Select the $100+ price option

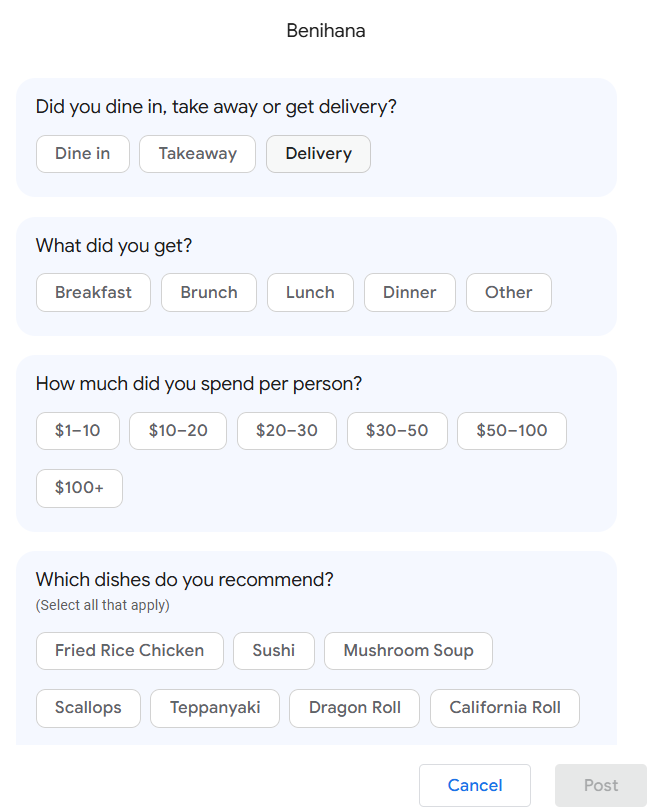79,488
